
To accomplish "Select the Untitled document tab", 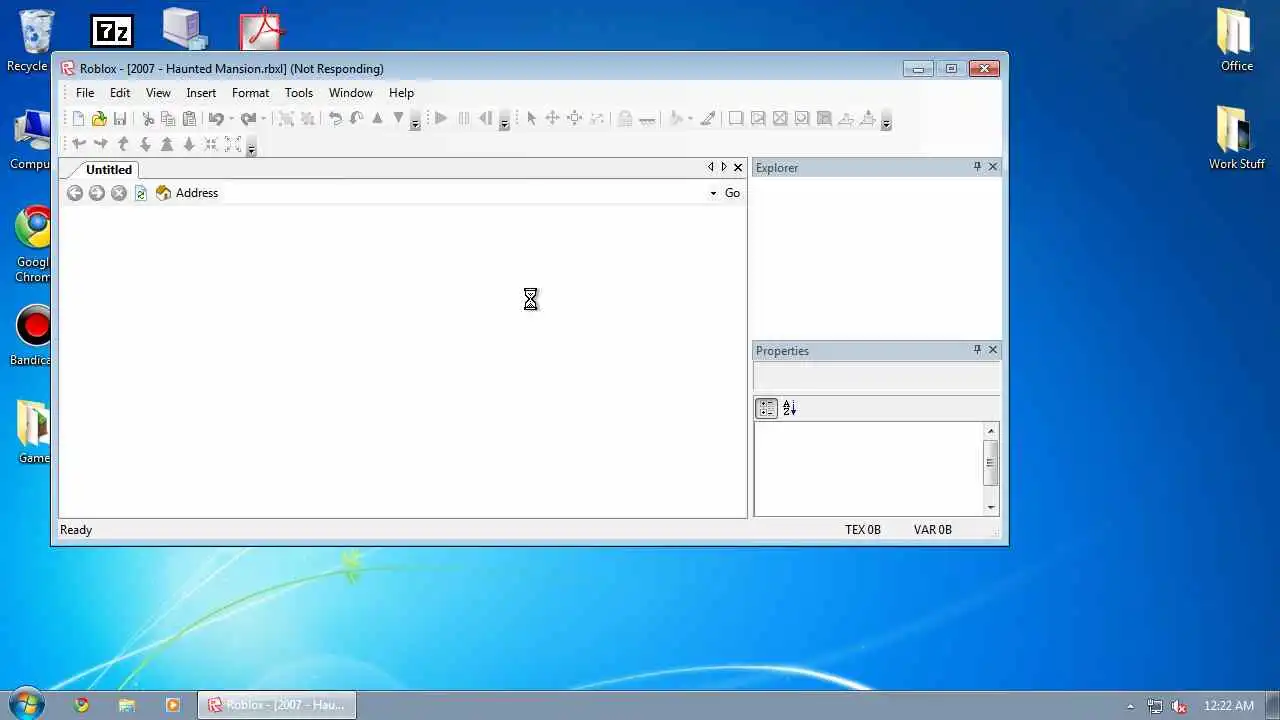I will (x=108, y=170).
